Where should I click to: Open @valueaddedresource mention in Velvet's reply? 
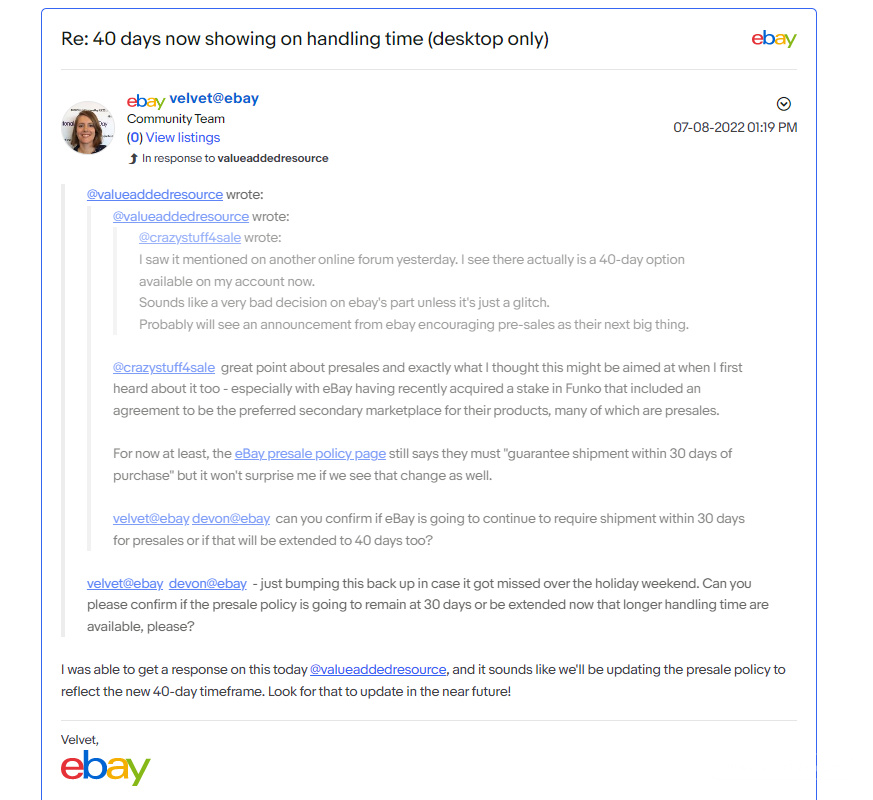coord(378,669)
